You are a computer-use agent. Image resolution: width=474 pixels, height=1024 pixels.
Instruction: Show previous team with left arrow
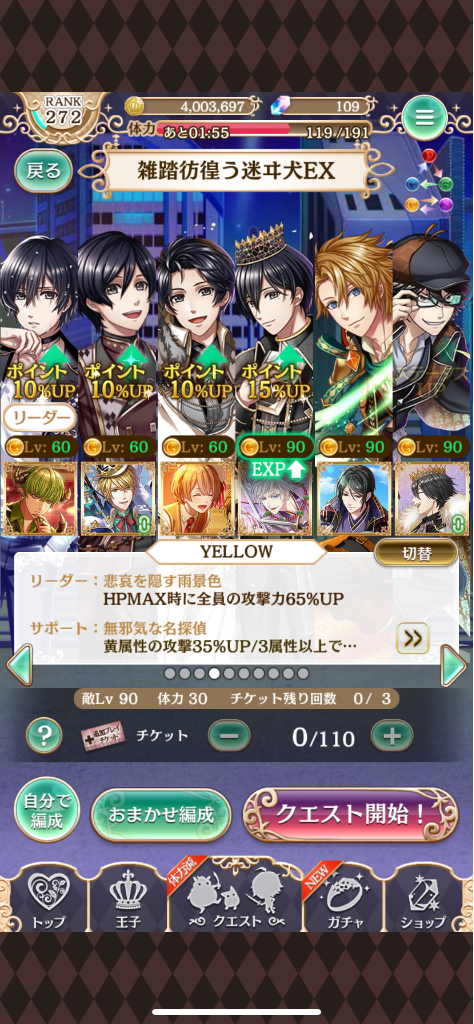click(x=20, y=665)
